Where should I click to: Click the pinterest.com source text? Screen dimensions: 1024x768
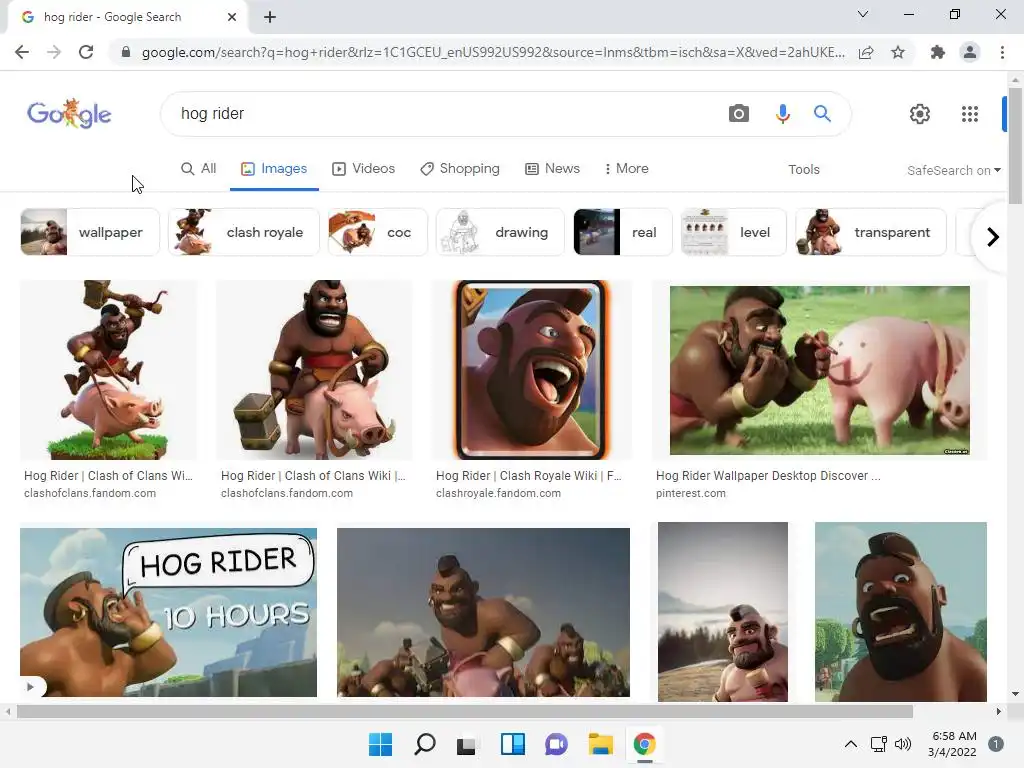click(x=690, y=493)
